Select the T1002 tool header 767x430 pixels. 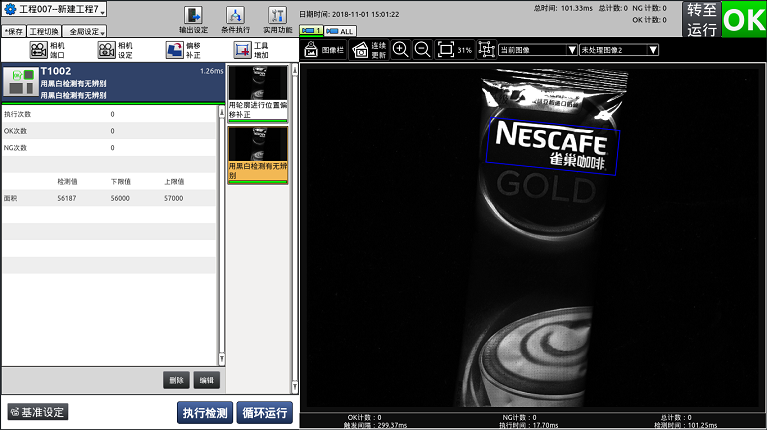pyautogui.click(x=113, y=83)
